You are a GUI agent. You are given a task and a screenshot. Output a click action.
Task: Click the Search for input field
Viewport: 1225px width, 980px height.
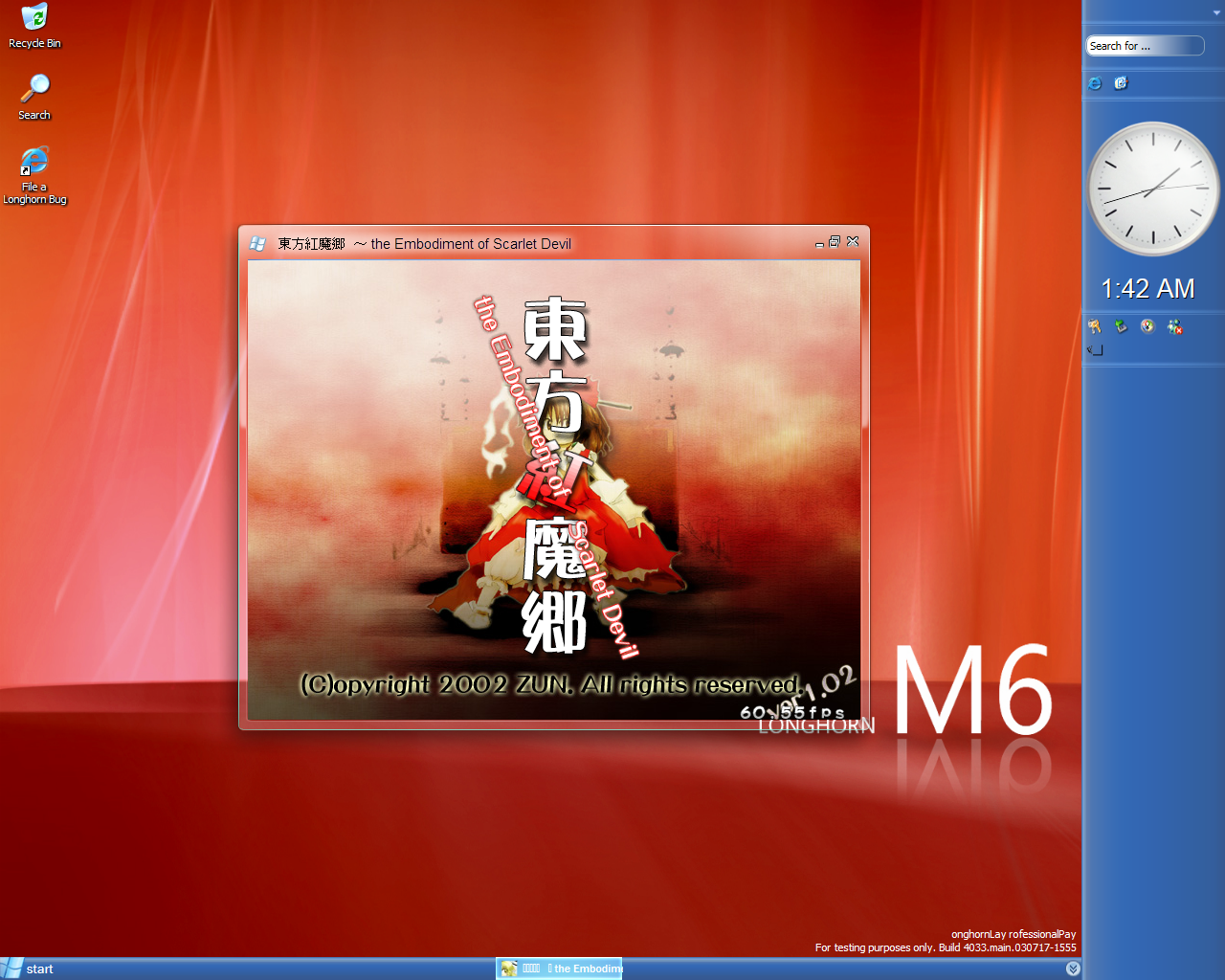[1145, 46]
